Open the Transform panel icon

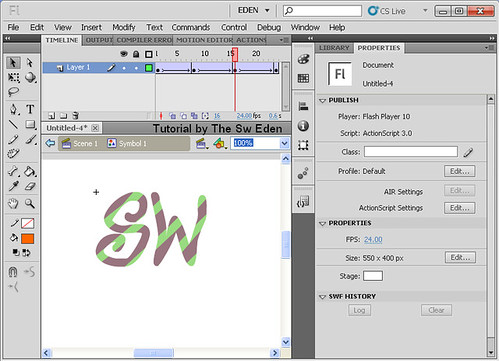[x=303, y=145]
